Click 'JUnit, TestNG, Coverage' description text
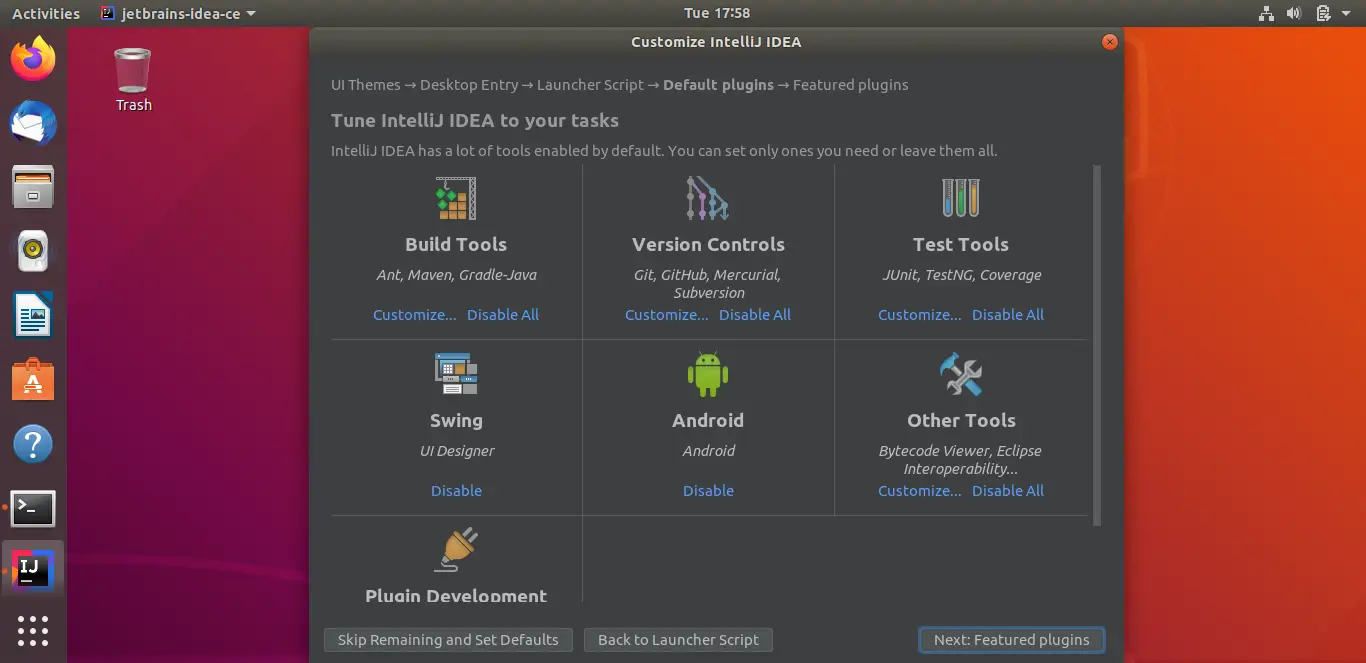Image resolution: width=1366 pixels, height=663 pixels. pyautogui.click(x=961, y=275)
